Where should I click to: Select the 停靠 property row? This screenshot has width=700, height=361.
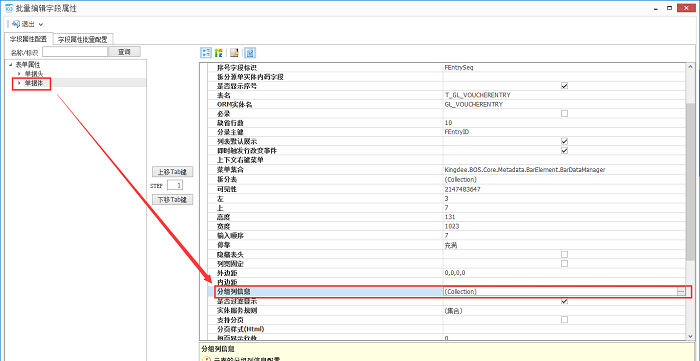click(447, 245)
